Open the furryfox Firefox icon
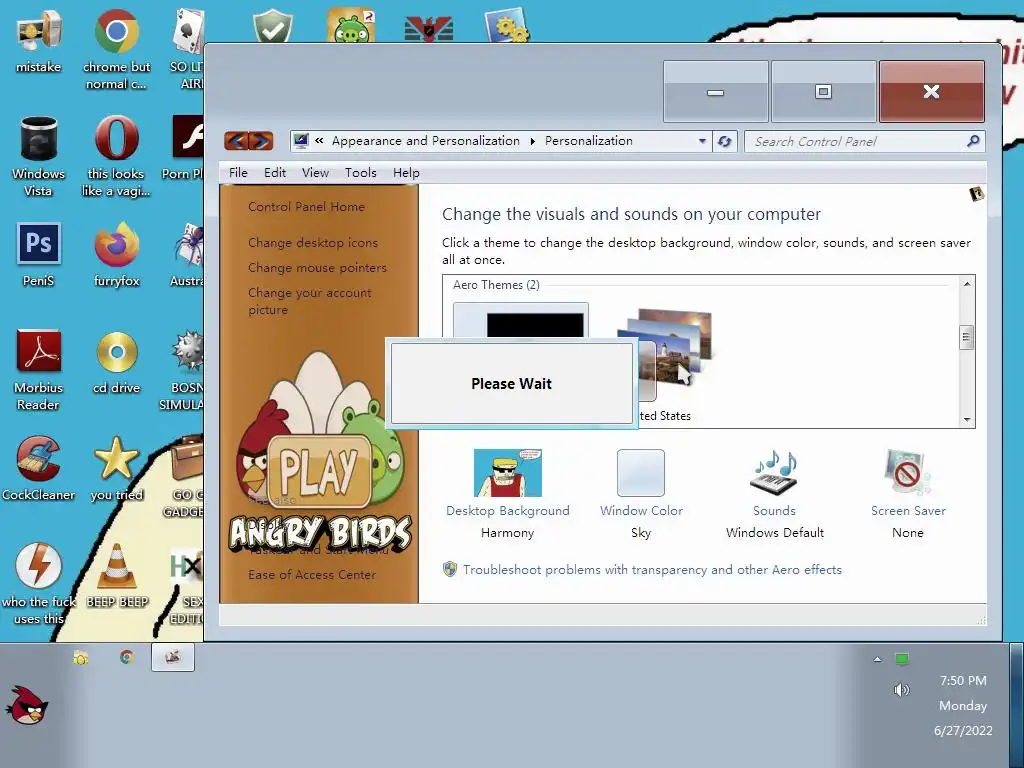This screenshot has width=1024, height=768. pyautogui.click(x=116, y=255)
